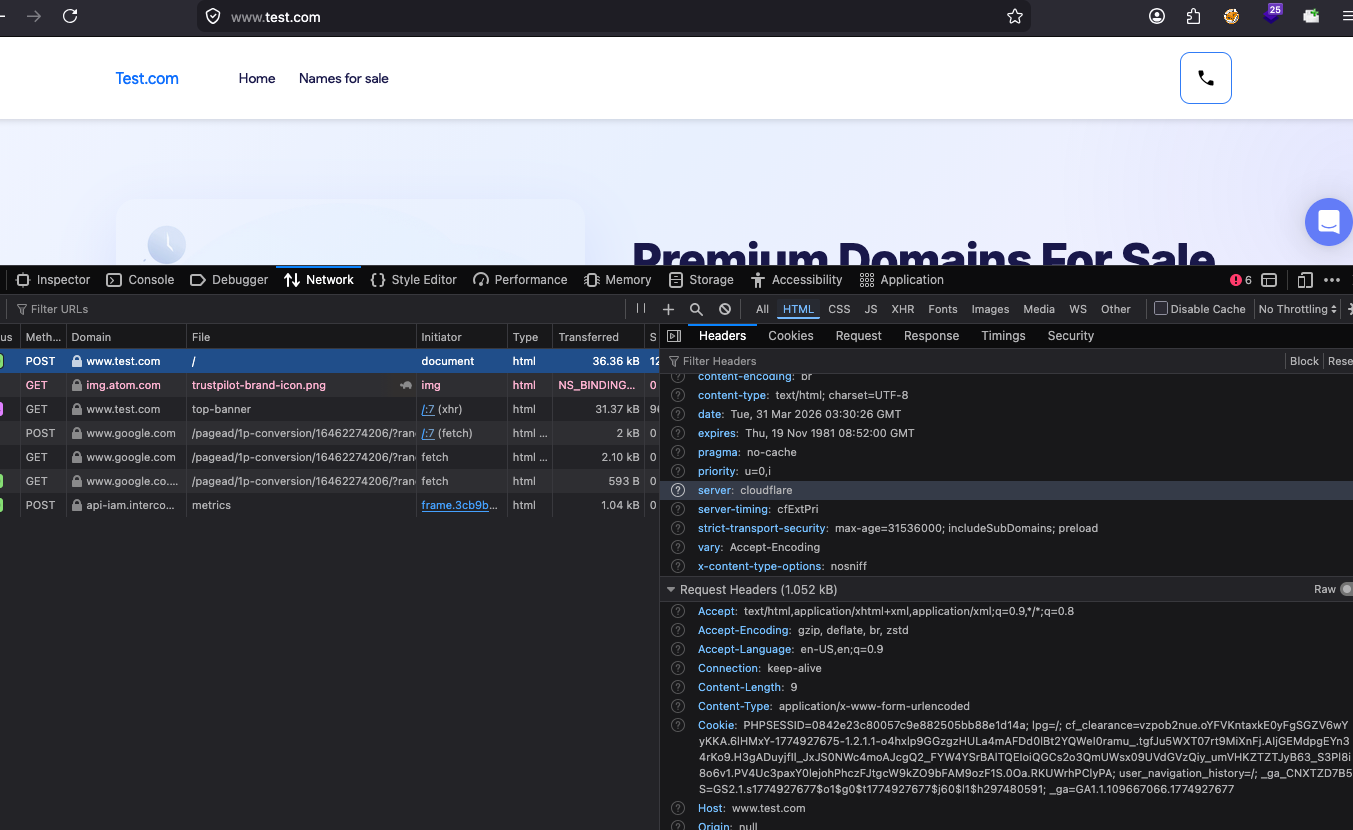This screenshot has width=1353, height=830.
Task: Toggle Raw request headers view
Action: click(x=1346, y=590)
